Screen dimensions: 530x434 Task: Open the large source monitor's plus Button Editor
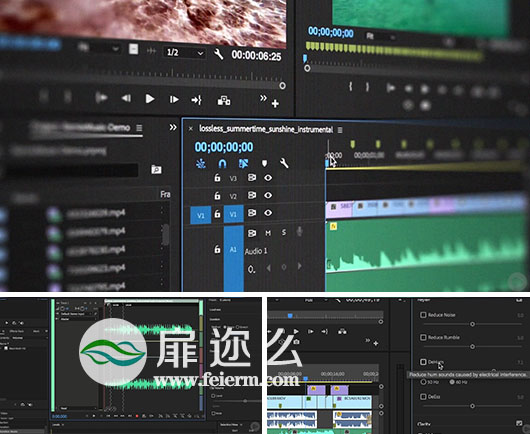(x=275, y=103)
